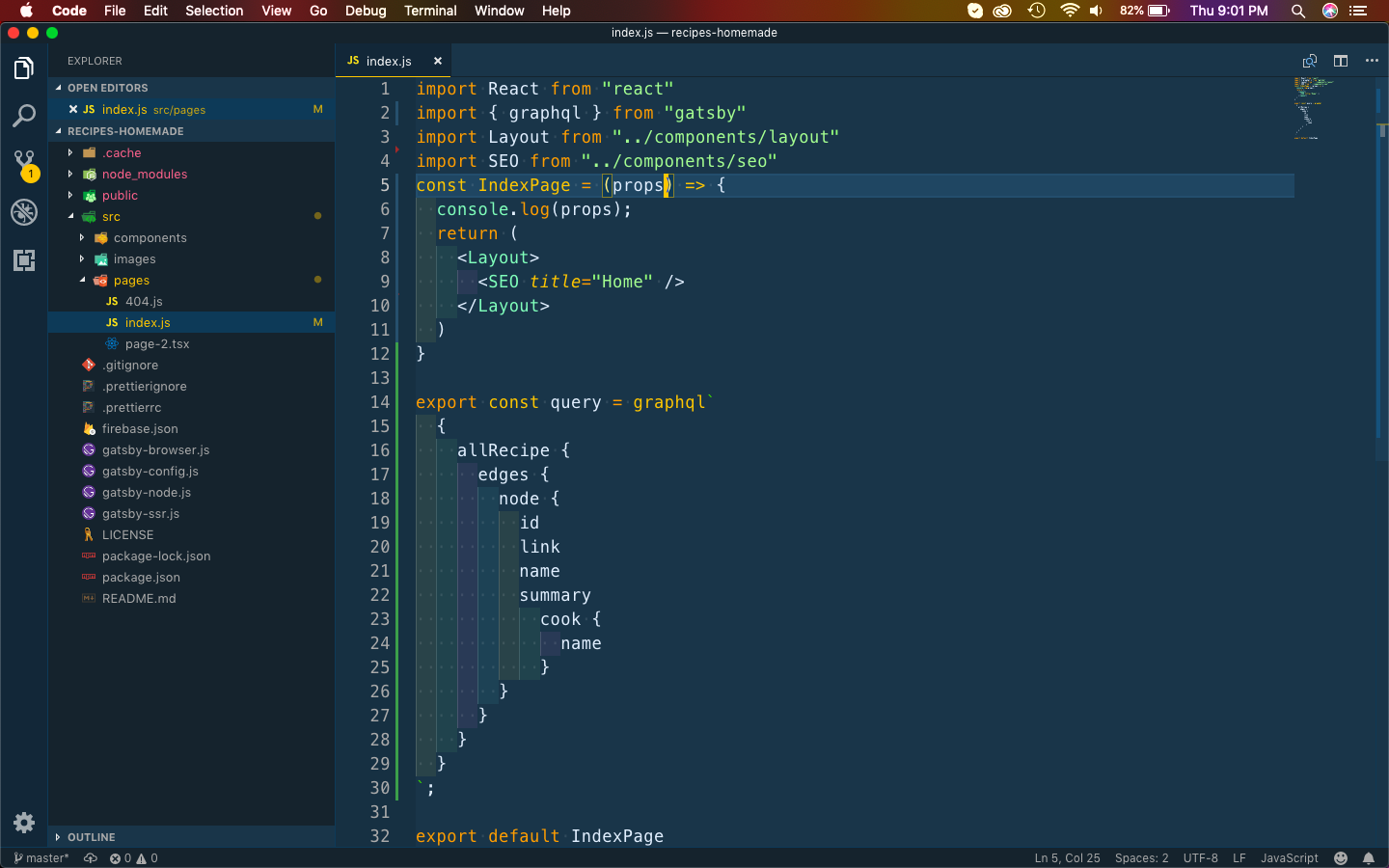
Task: Click the master* git branch indicator
Action: click(x=41, y=858)
